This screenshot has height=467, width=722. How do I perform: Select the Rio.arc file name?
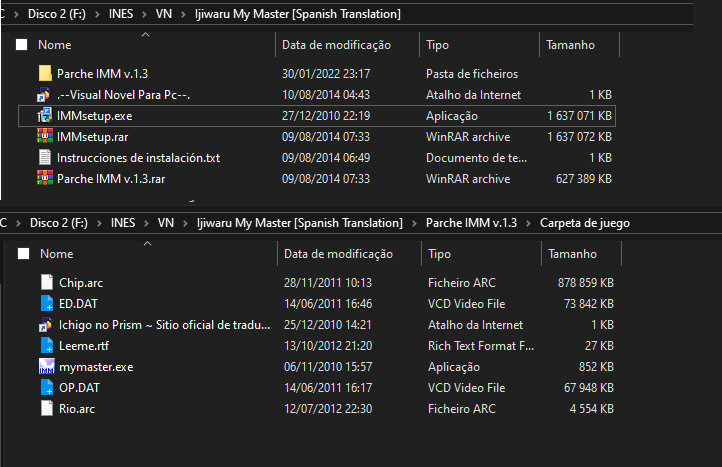[x=77, y=409]
